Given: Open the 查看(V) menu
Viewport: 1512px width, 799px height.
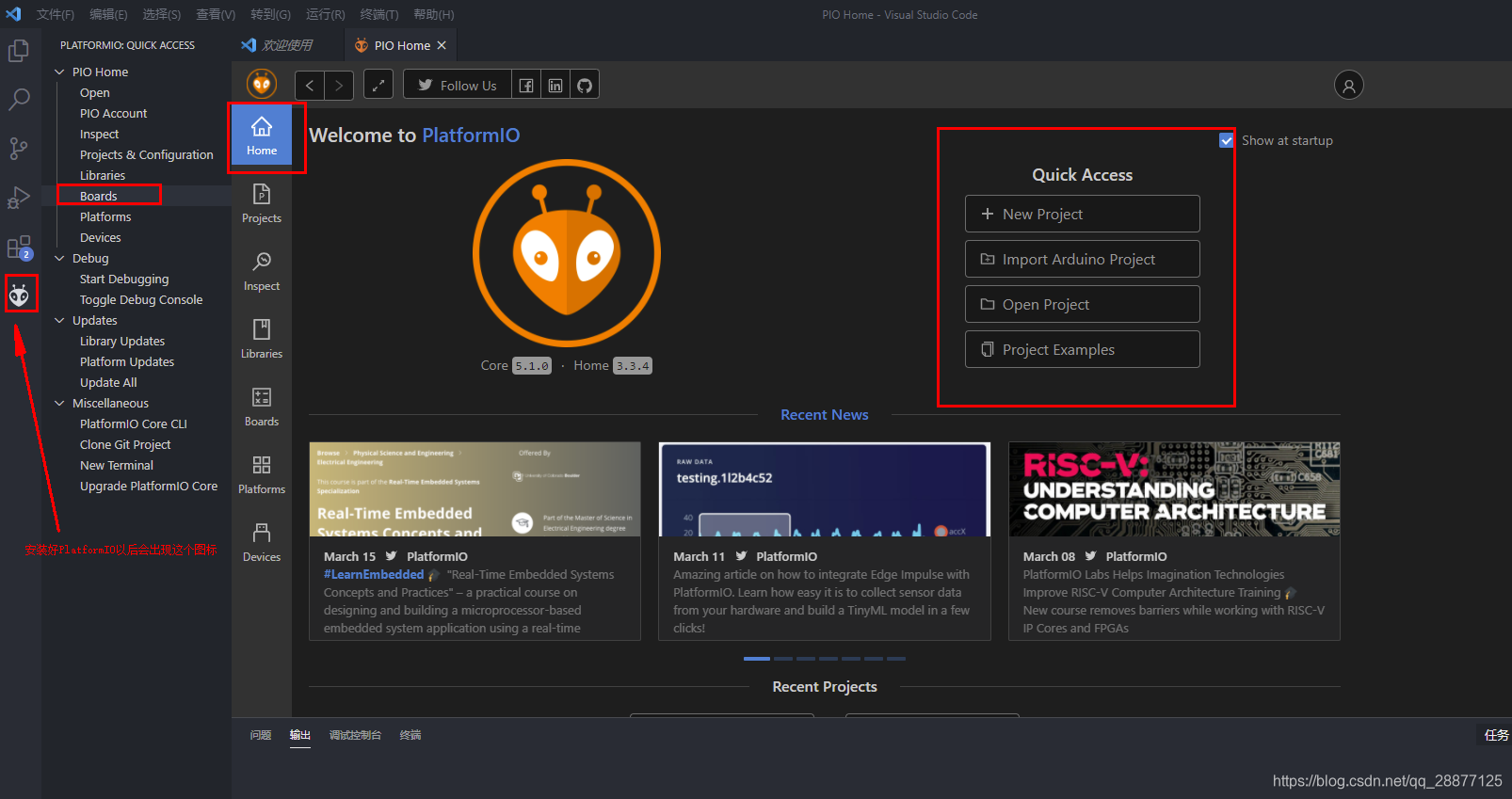Looking at the screenshot, I should pos(216,14).
